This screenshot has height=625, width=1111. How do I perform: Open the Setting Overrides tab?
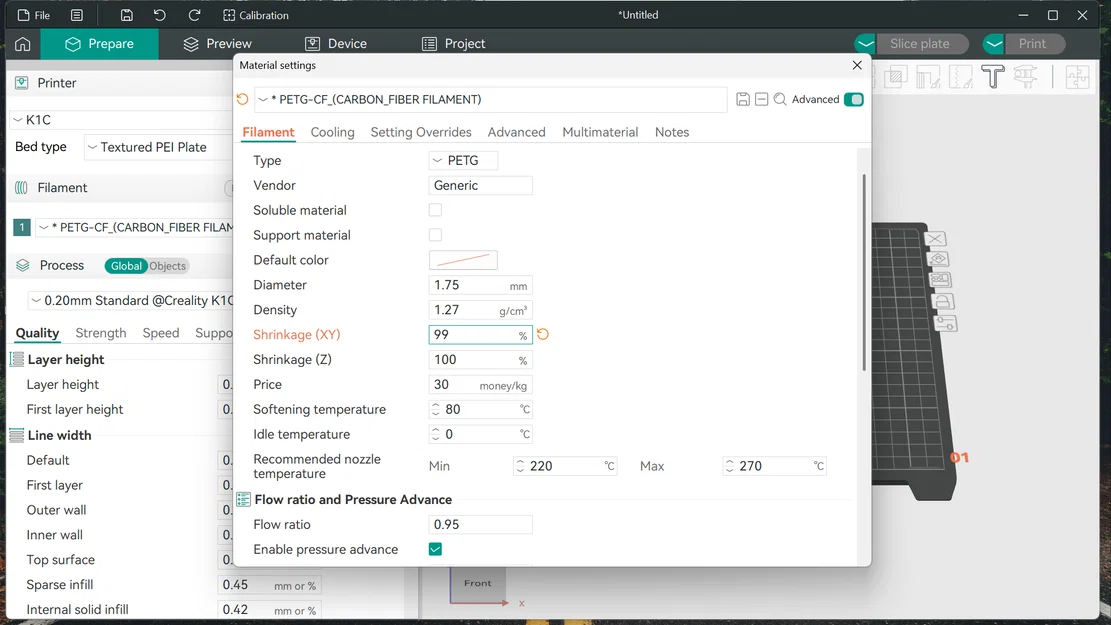tap(421, 133)
